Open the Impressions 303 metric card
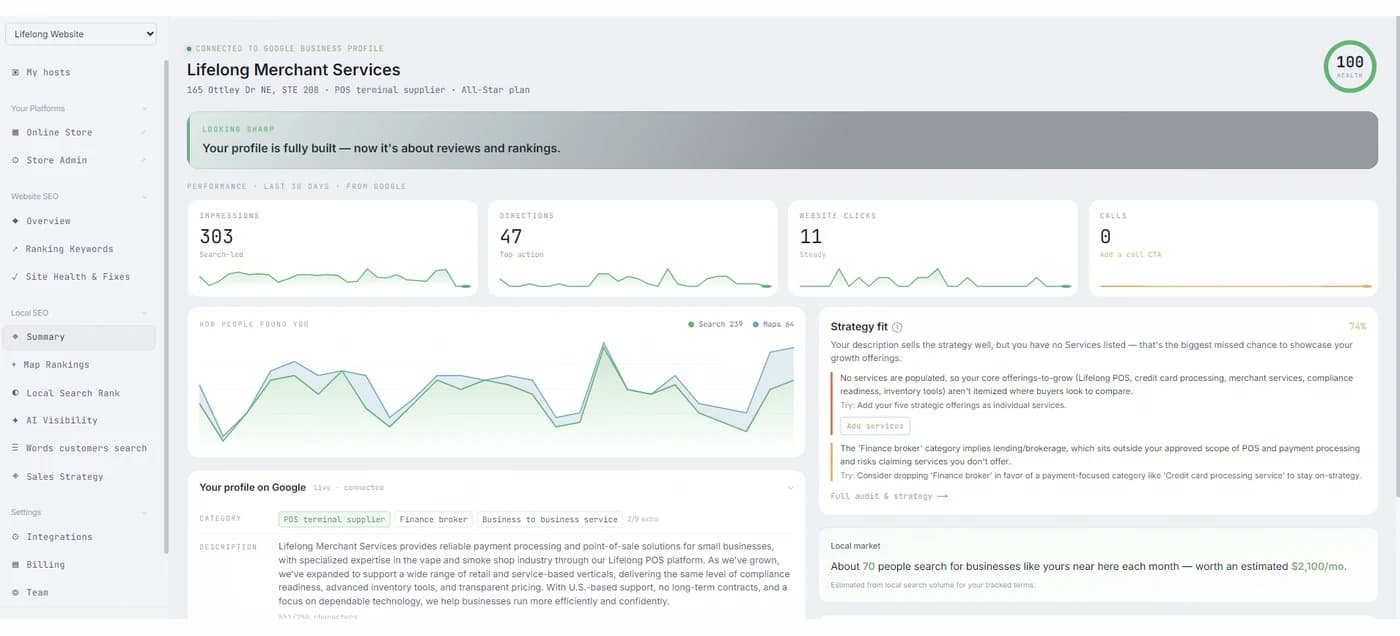This screenshot has width=1400, height=636. pyautogui.click(x=332, y=248)
